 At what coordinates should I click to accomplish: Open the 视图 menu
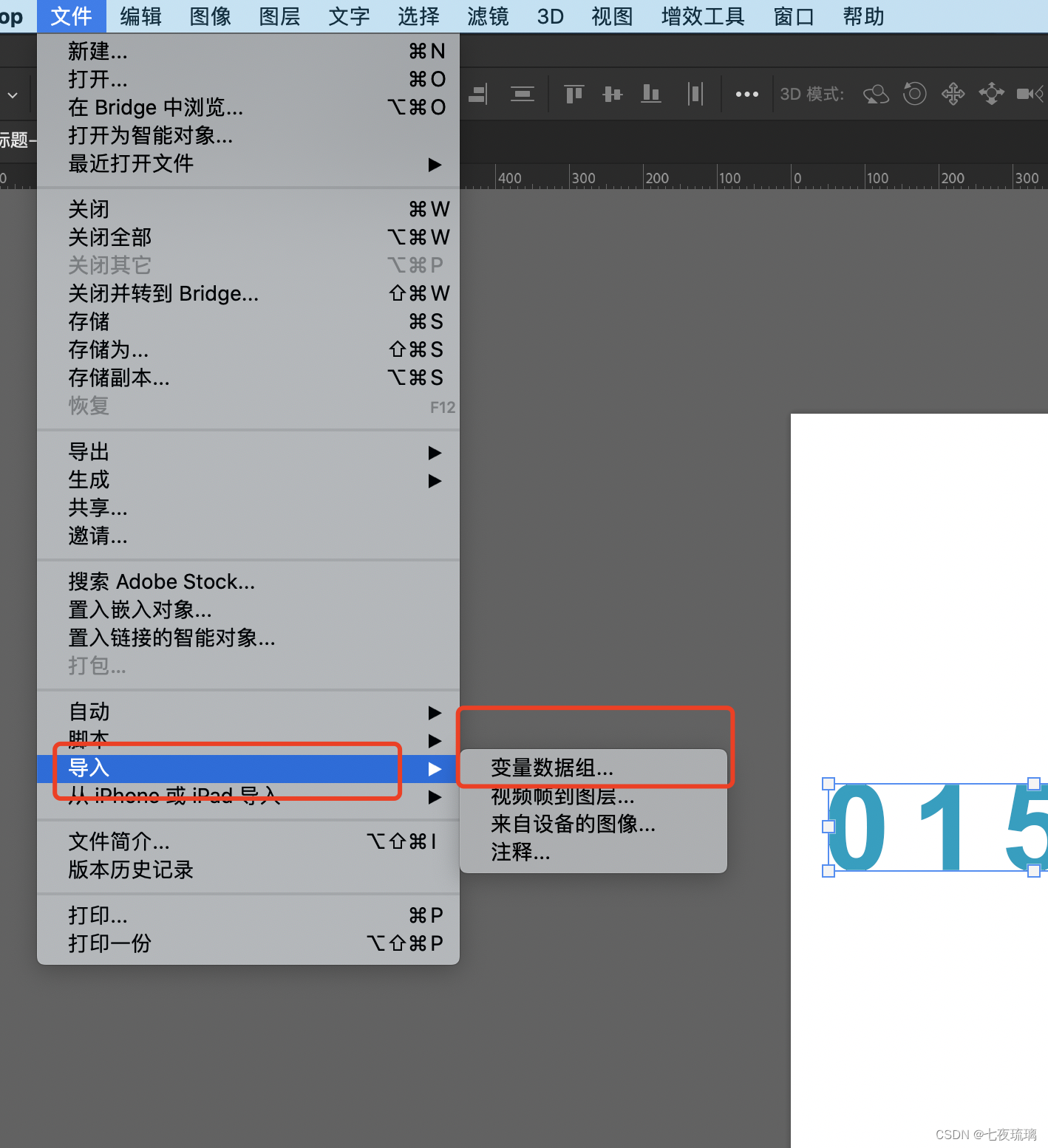(x=612, y=16)
